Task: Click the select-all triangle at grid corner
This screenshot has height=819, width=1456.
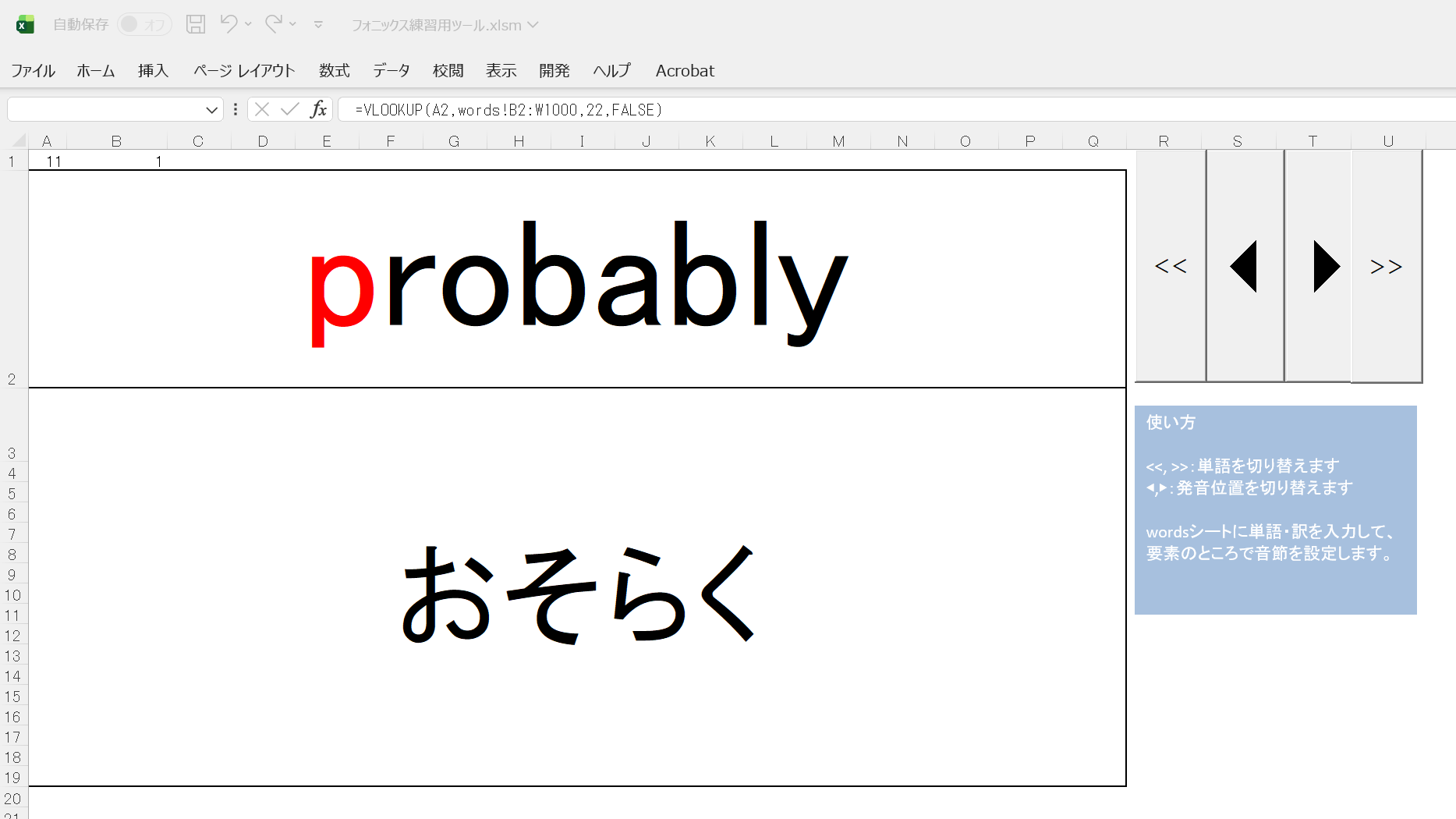Action: 19,141
